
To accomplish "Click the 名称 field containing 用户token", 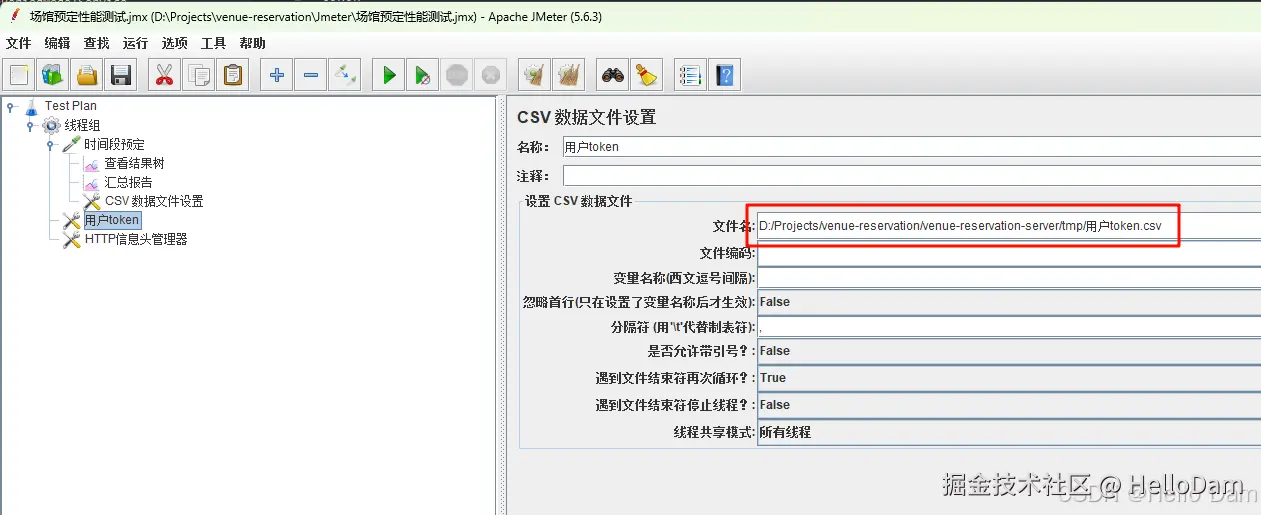I will [x=912, y=146].
